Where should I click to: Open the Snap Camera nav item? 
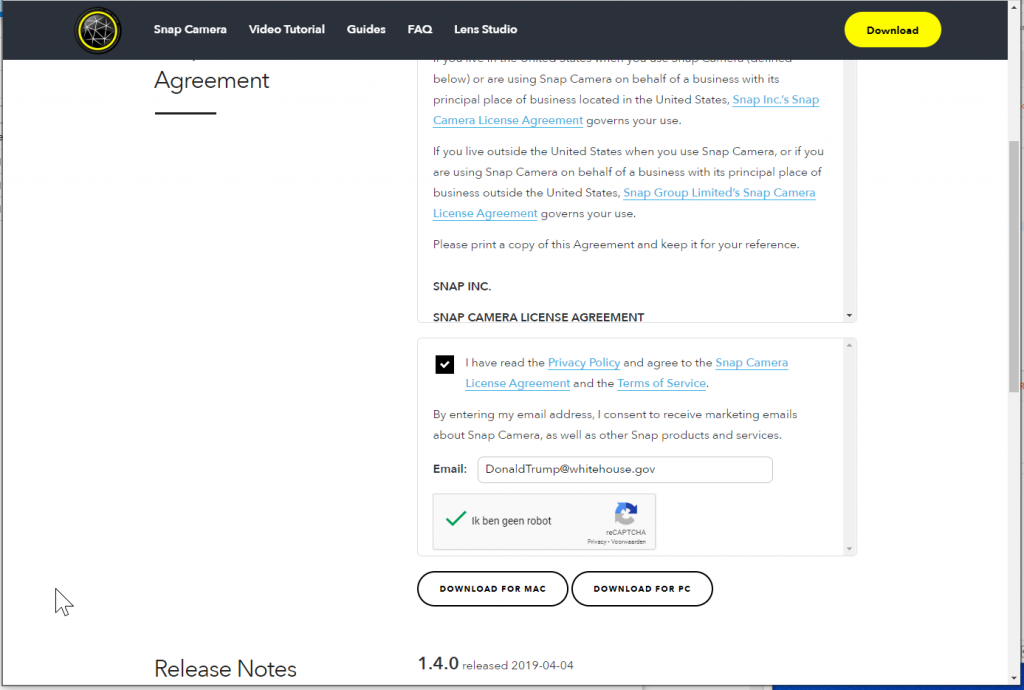(190, 29)
